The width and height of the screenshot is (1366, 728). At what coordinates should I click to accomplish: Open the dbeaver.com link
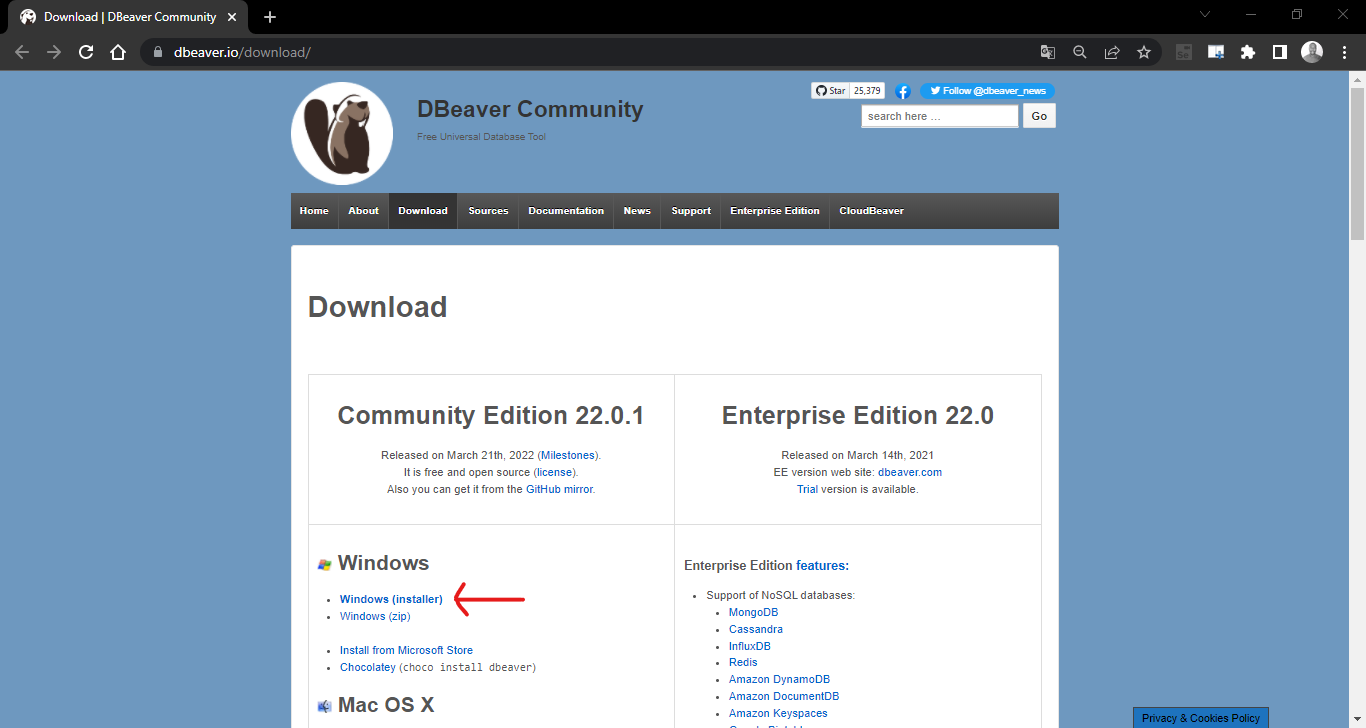(910, 472)
